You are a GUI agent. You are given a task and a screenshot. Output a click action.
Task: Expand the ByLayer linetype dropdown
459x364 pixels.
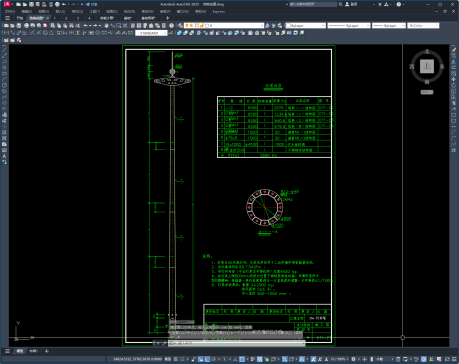[349, 25]
